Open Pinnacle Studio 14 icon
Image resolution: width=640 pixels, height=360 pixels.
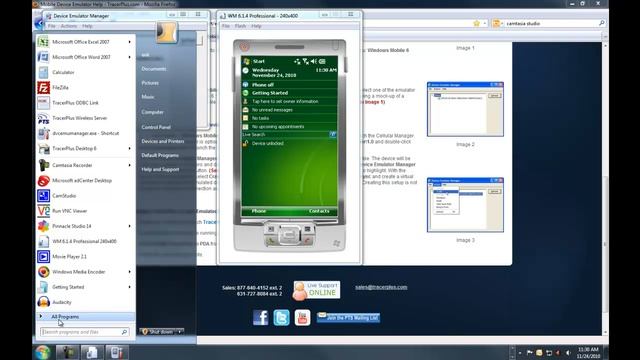43,226
